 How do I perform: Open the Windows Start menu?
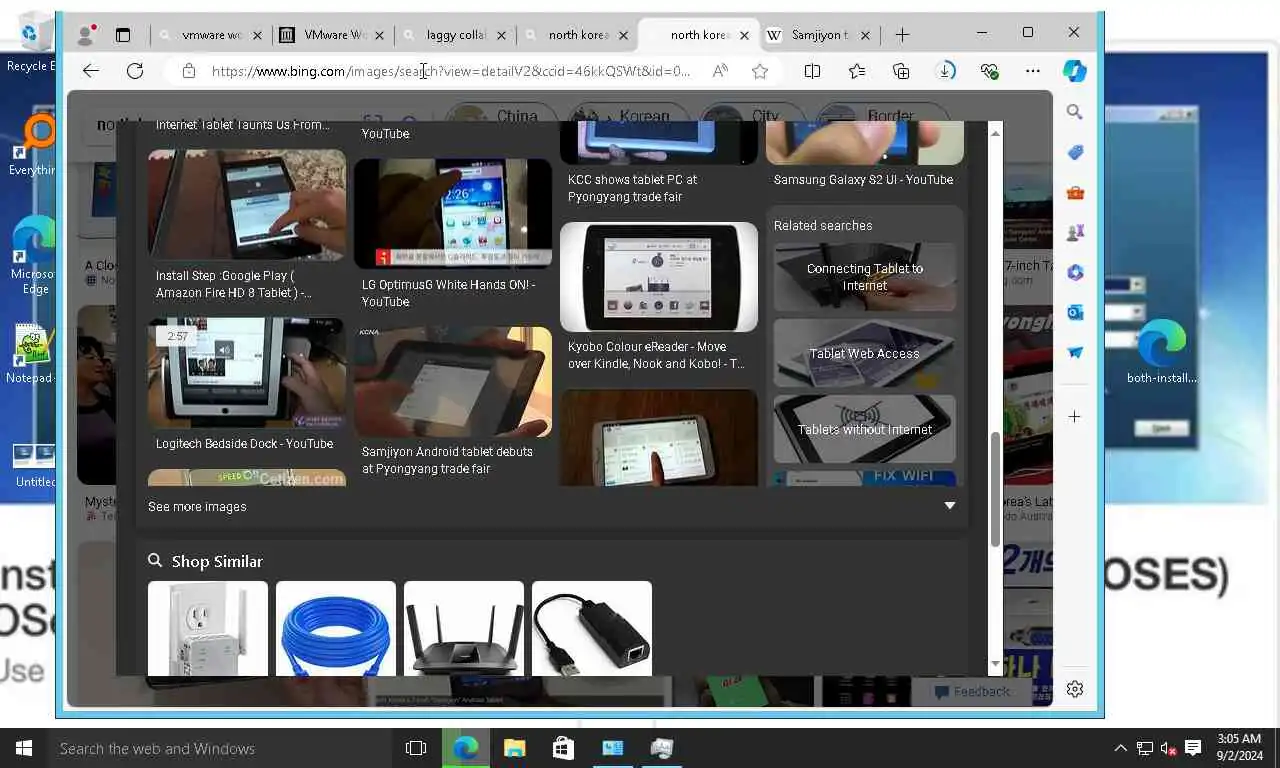23,748
